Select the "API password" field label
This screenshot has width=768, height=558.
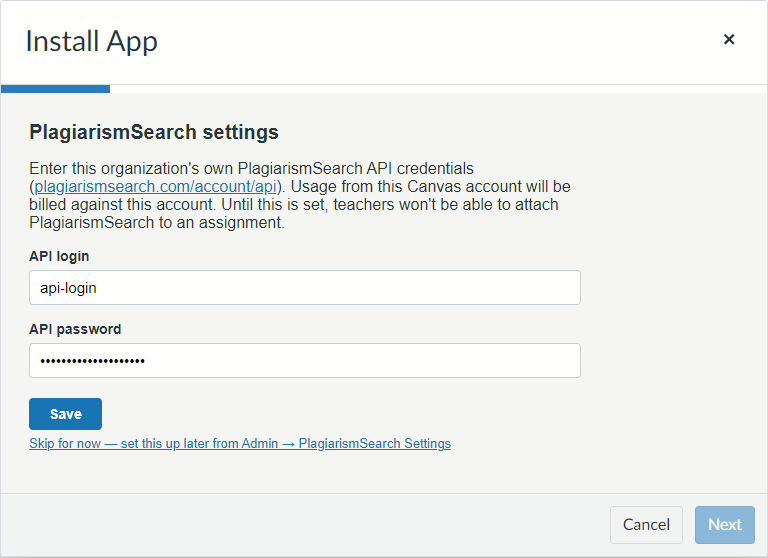[x=75, y=329]
